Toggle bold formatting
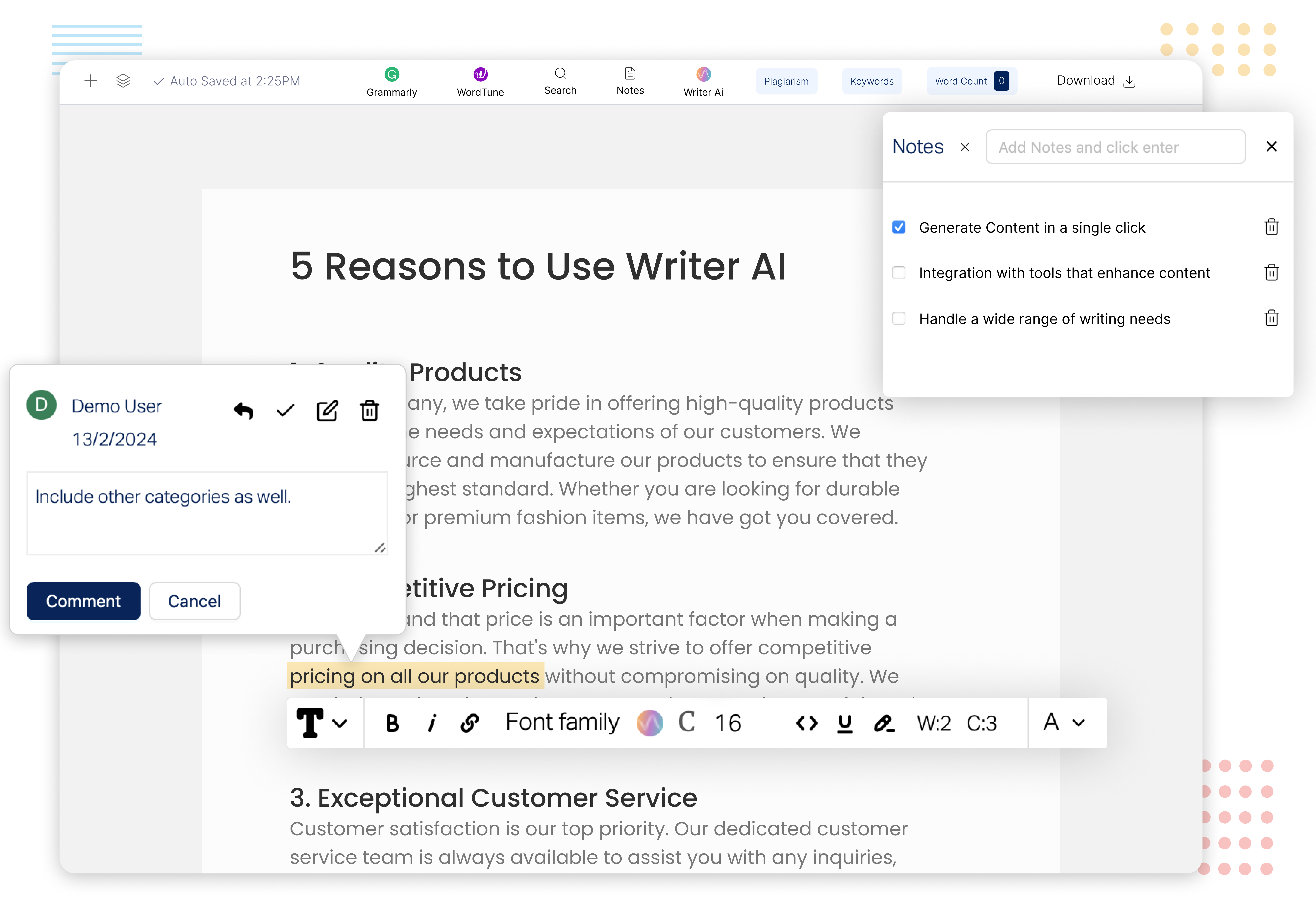 click(392, 723)
